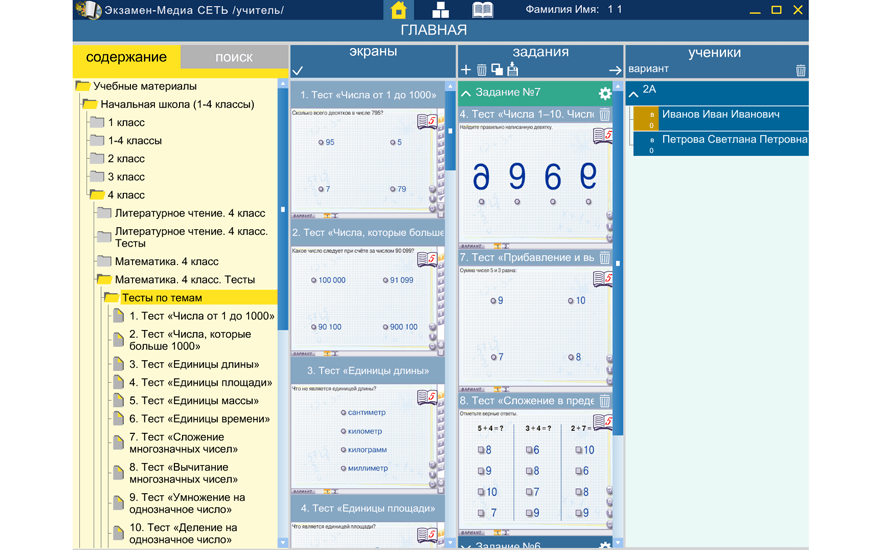Click book grade icon on screen 2 thumbnail
Image resolution: width=880 pixels, height=550 pixels.
[427, 259]
